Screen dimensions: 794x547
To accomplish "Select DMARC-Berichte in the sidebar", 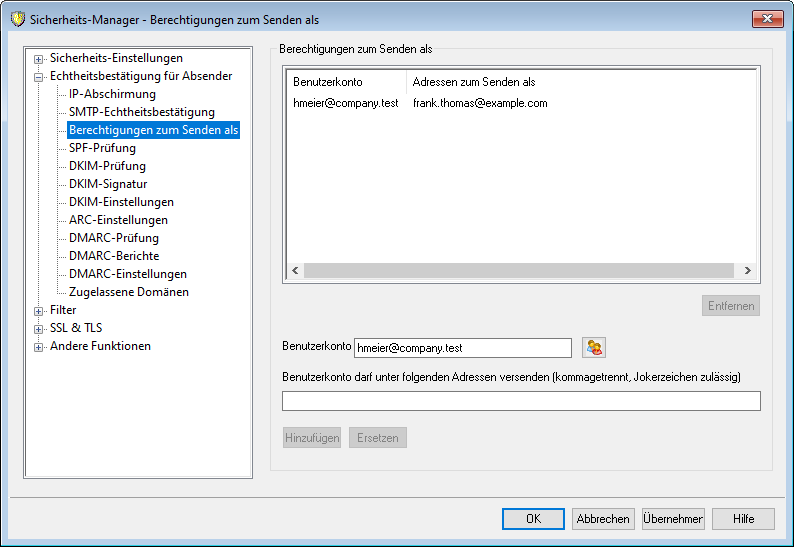I will click(114, 256).
